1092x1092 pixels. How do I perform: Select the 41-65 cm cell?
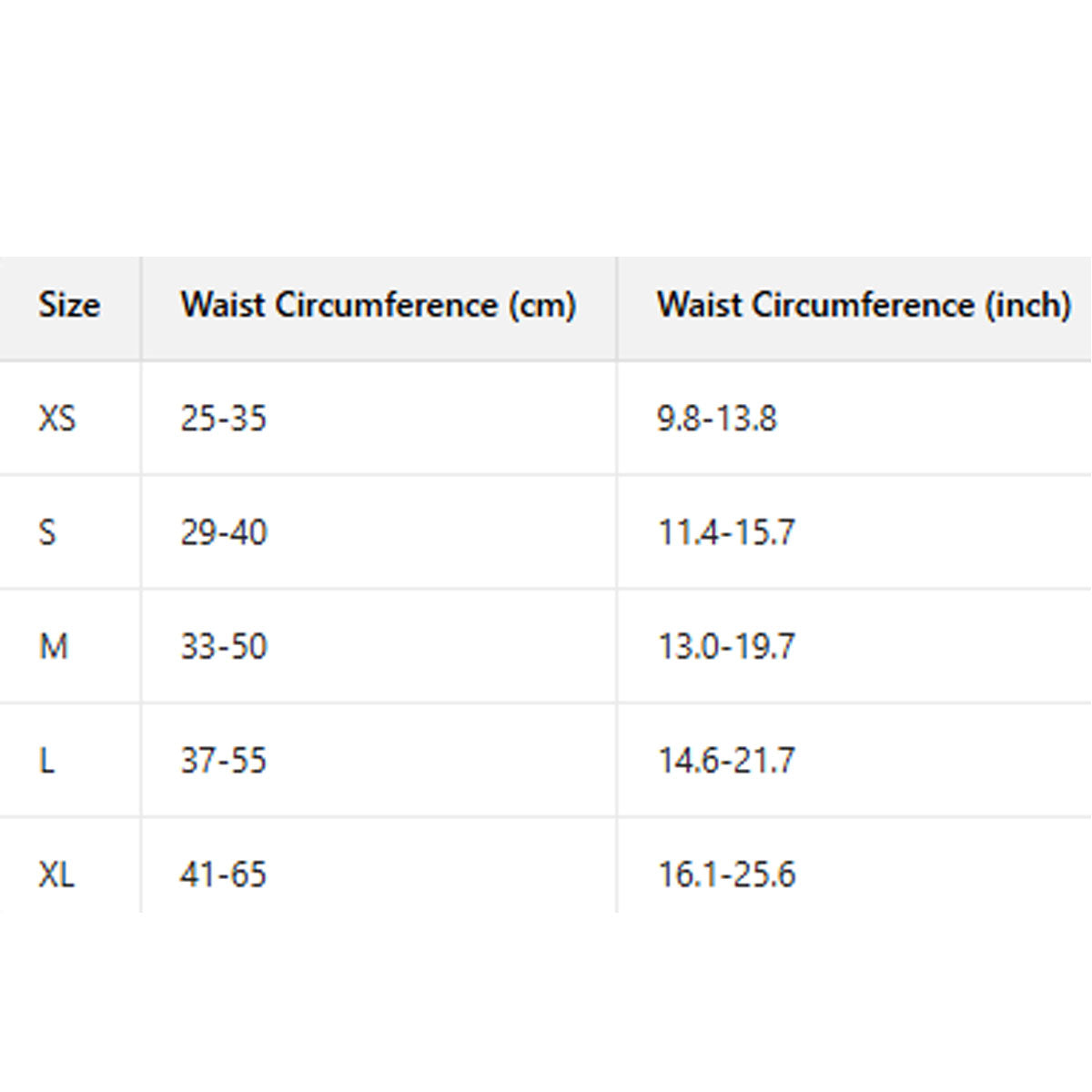223,875
